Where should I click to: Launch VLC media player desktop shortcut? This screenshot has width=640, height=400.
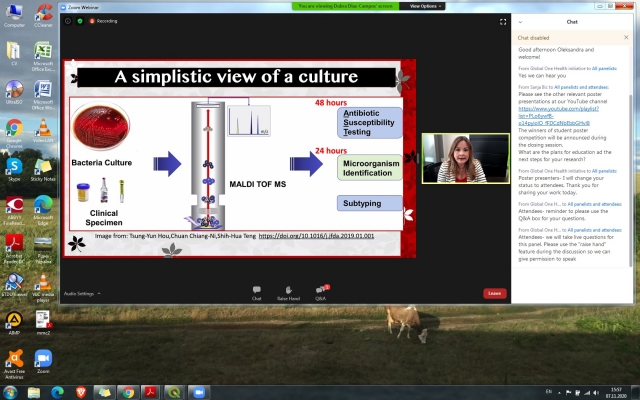pos(43,127)
